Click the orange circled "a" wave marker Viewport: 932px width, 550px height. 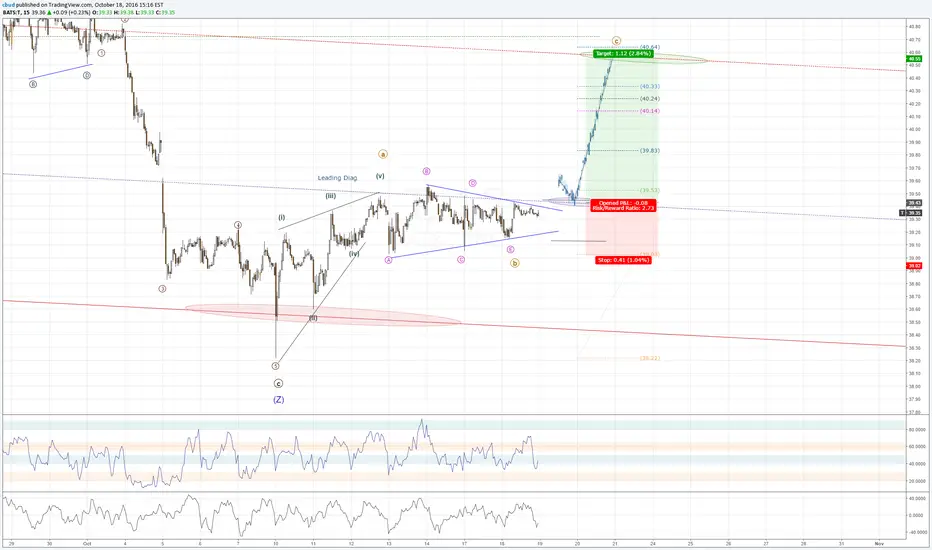click(383, 154)
